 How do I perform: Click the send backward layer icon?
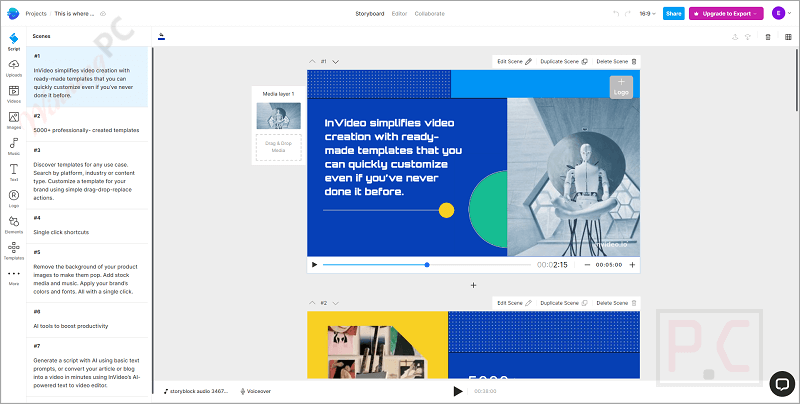pos(747,37)
